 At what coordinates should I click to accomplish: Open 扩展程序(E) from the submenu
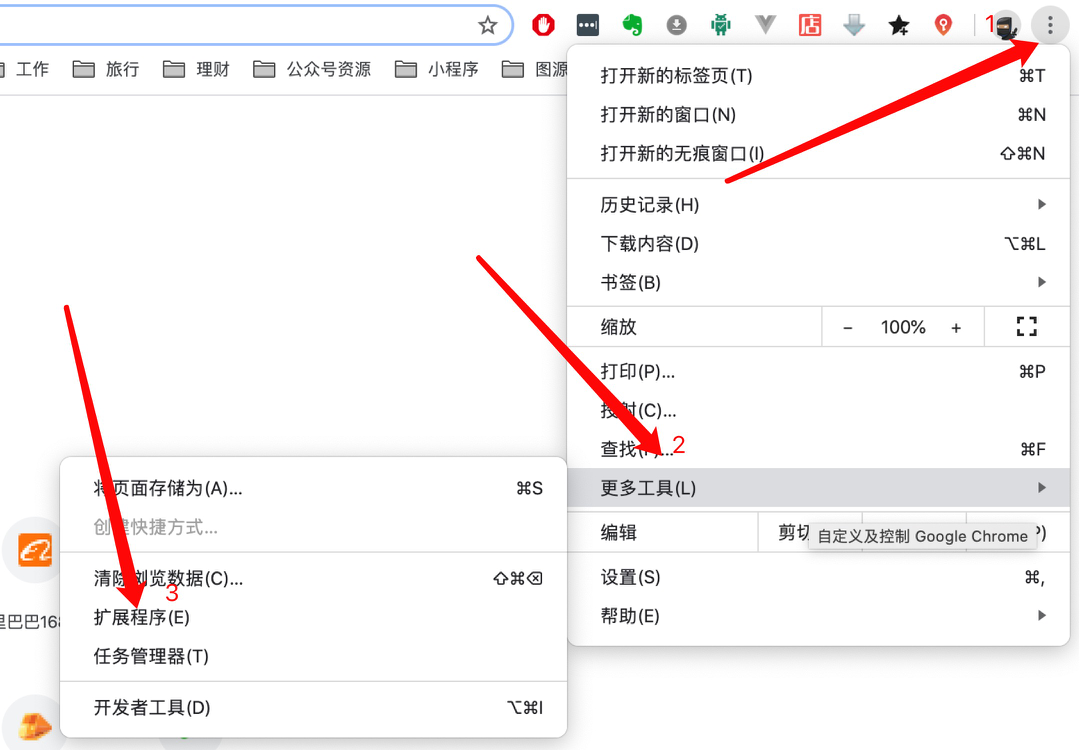click(x=313, y=617)
